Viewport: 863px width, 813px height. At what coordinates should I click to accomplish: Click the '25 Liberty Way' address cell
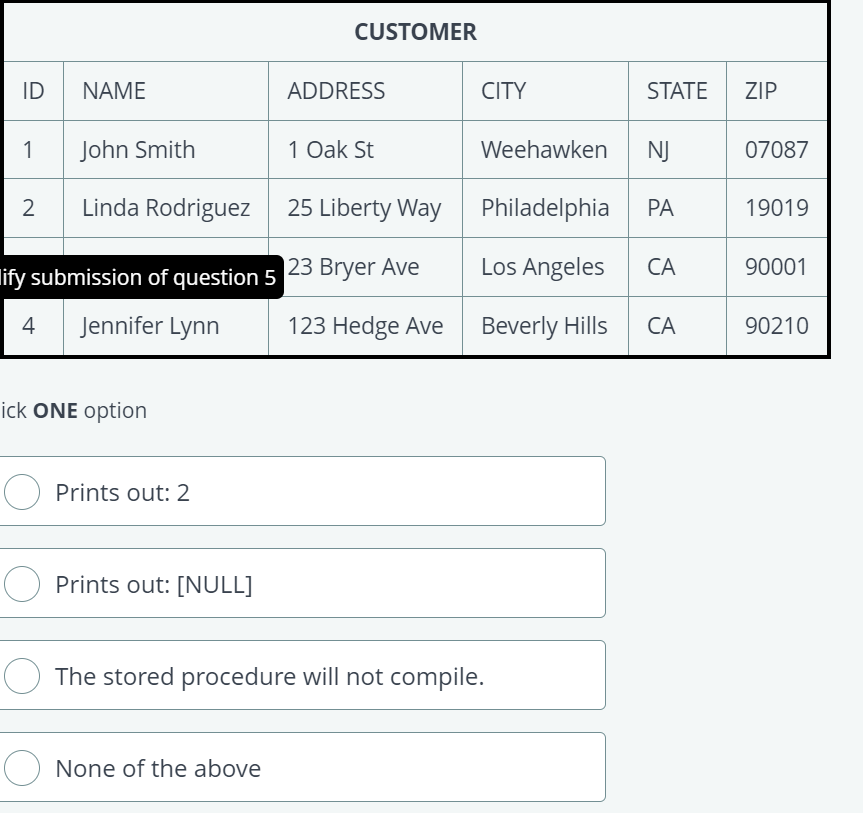click(x=365, y=208)
